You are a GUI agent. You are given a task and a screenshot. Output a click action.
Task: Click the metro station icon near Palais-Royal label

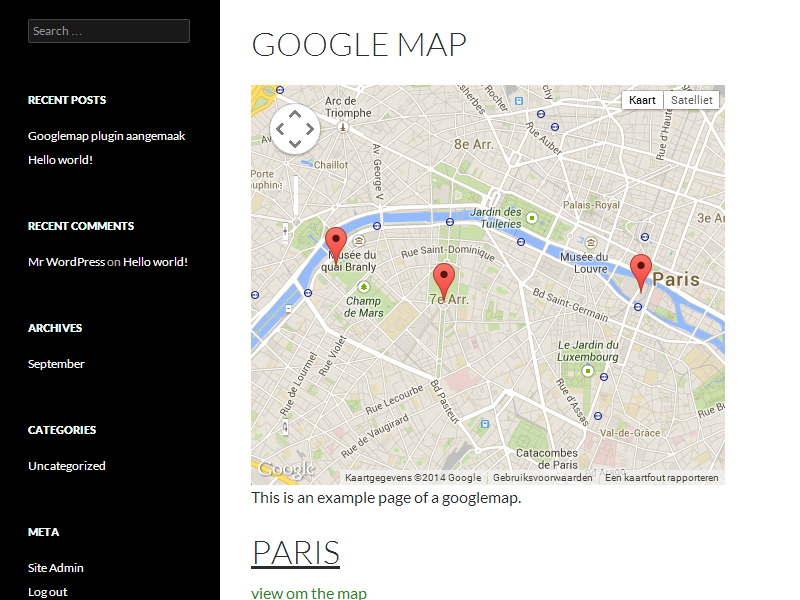click(x=645, y=237)
